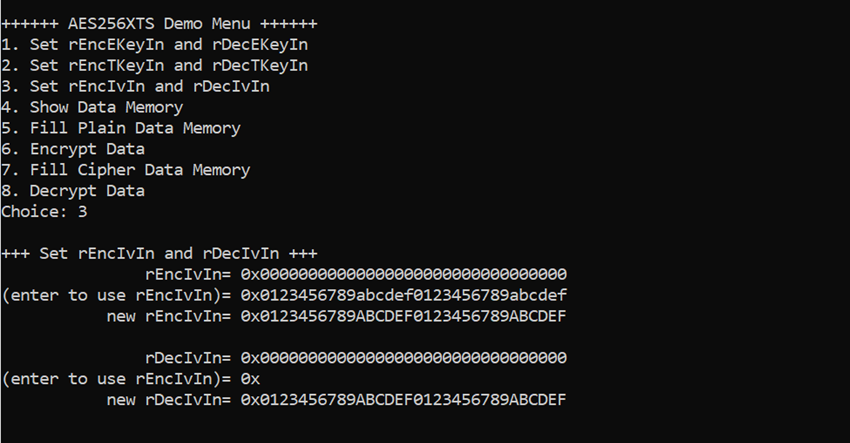Select menu entry 6 Encrypt Data
Image resolution: width=850 pixels, height=443 pixels.
(x=73, y=149)
